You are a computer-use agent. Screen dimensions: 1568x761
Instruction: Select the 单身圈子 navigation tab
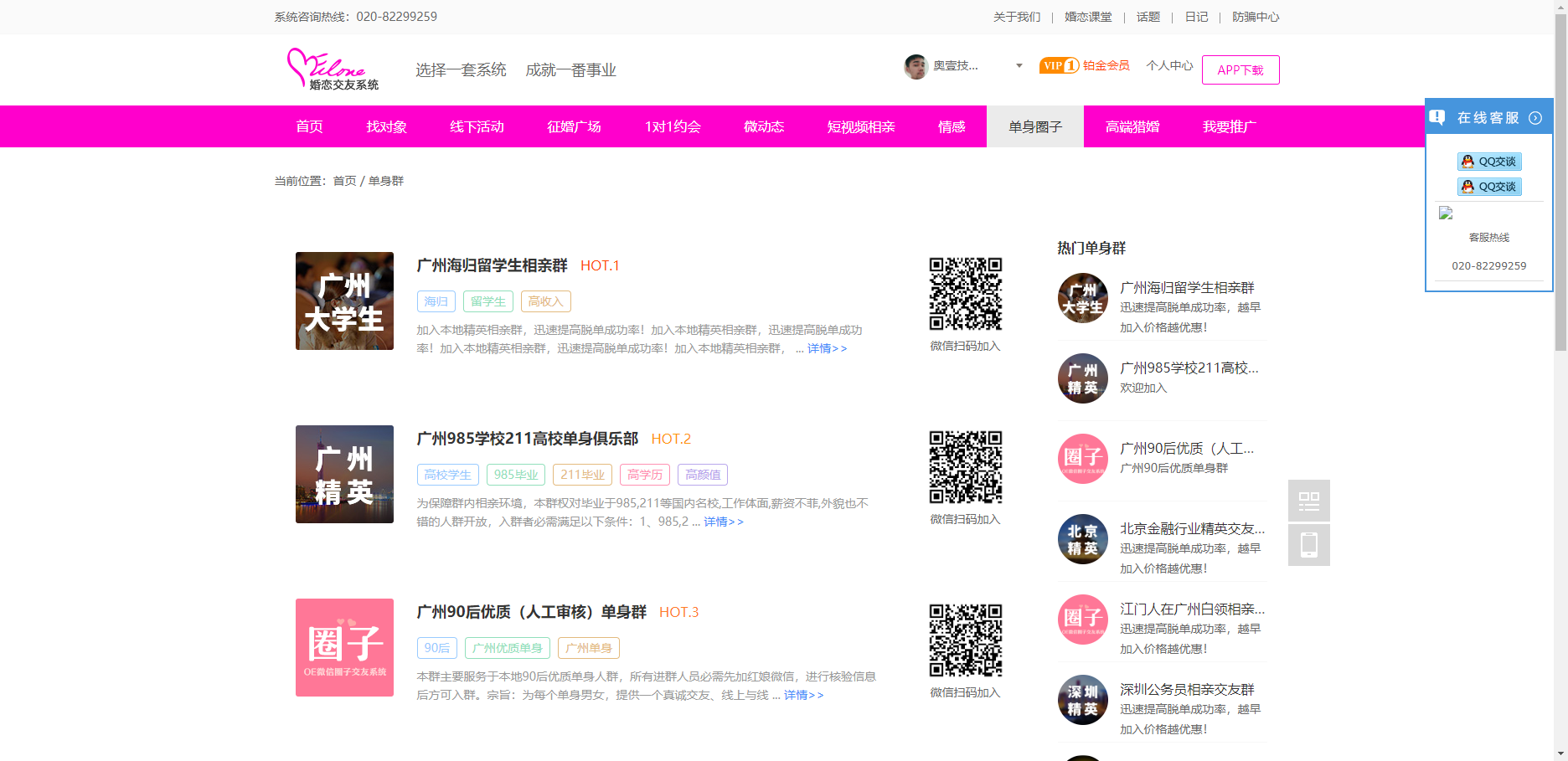(x=1035, y=126)
